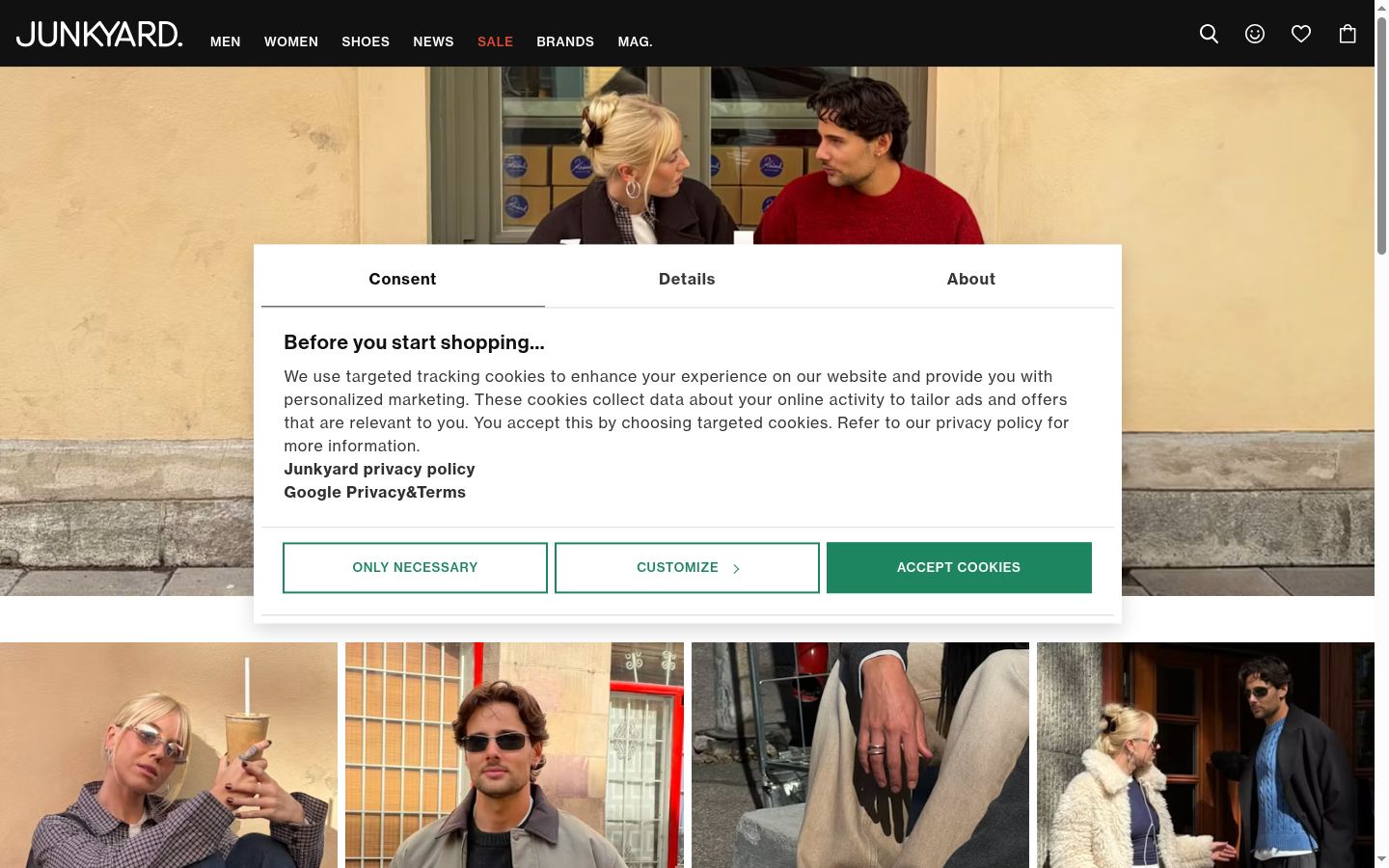Click the Accept Cookies button

click(959, 567)
